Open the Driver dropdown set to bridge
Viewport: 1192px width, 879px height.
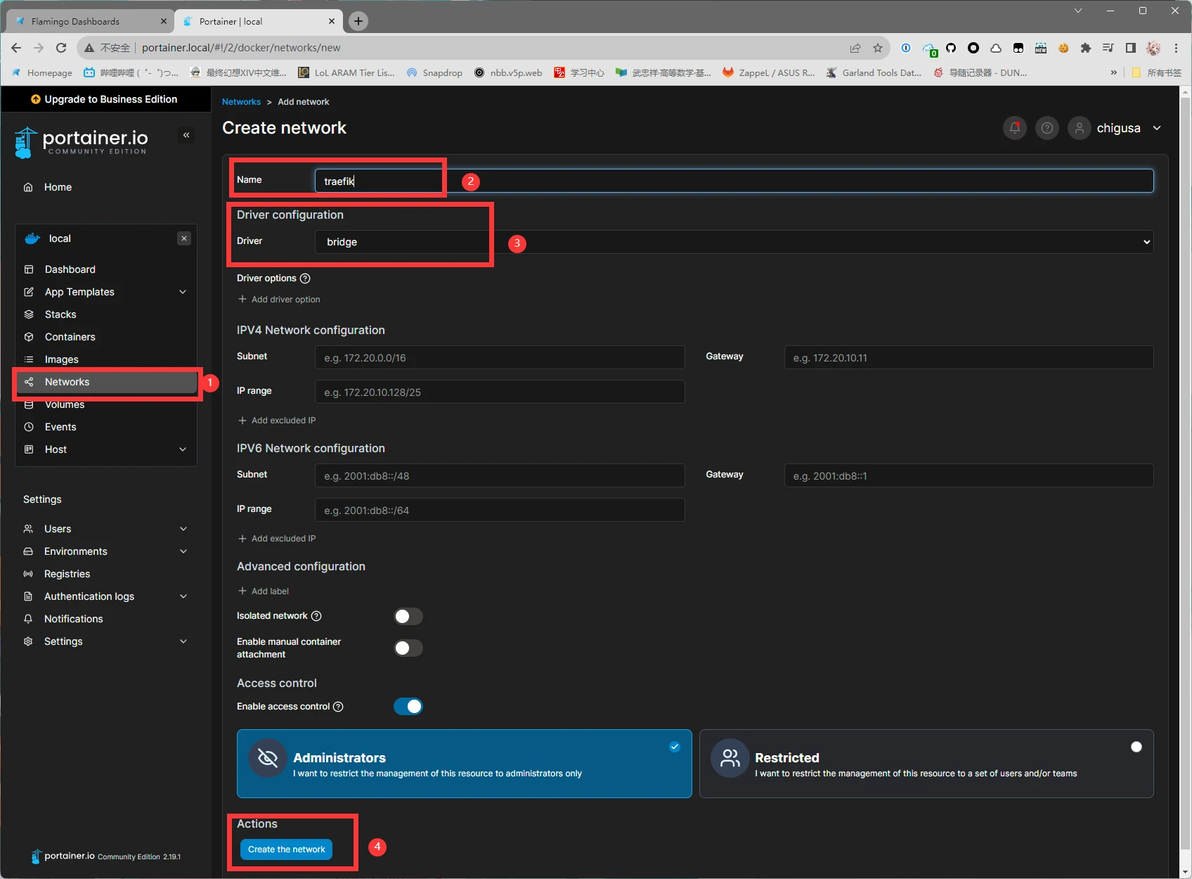(734, 242)
